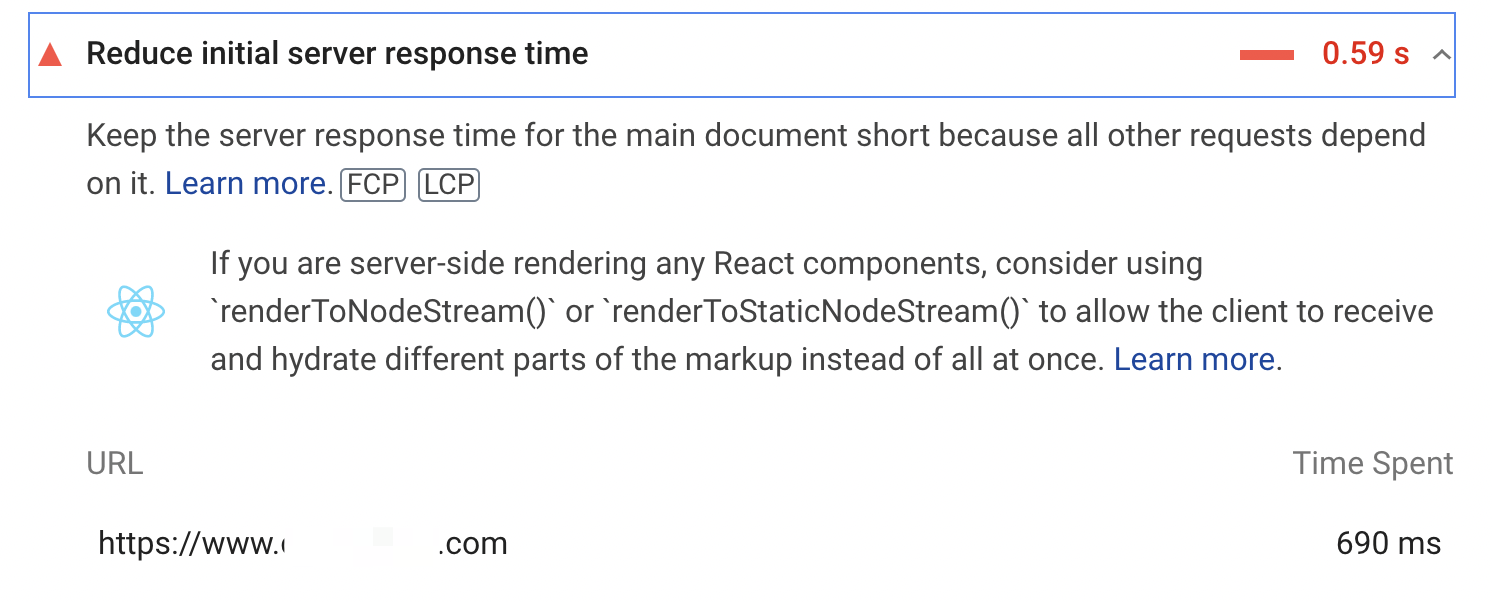1492x602 pixels.
Task: Open the https://www main document URL
Action: 302,544
